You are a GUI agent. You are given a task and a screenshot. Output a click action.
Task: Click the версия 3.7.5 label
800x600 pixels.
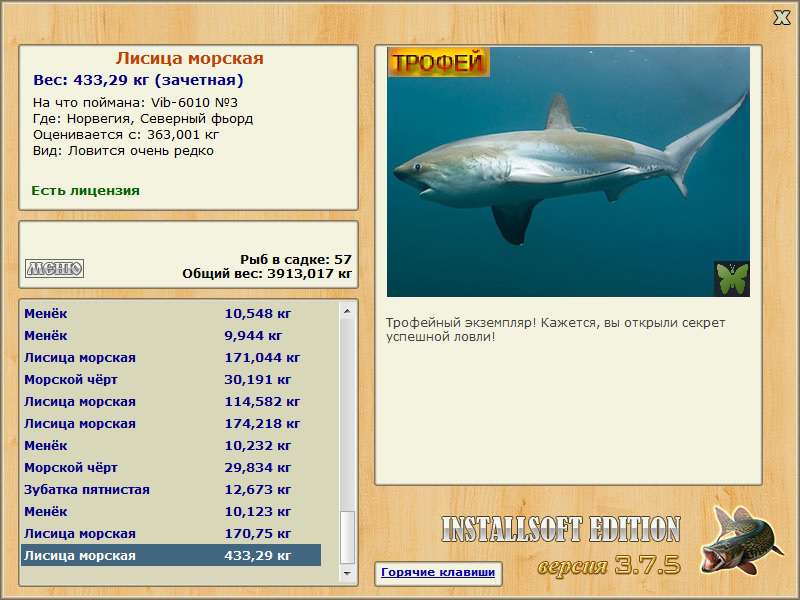[x=609, y=565]
